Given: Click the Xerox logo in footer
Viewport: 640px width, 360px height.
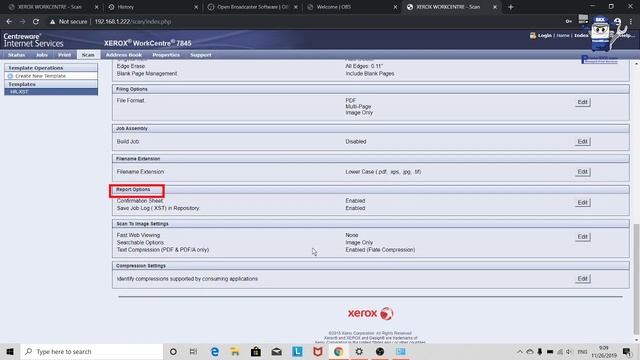Looking at the screenshot, I should click(x=371, y=313).
